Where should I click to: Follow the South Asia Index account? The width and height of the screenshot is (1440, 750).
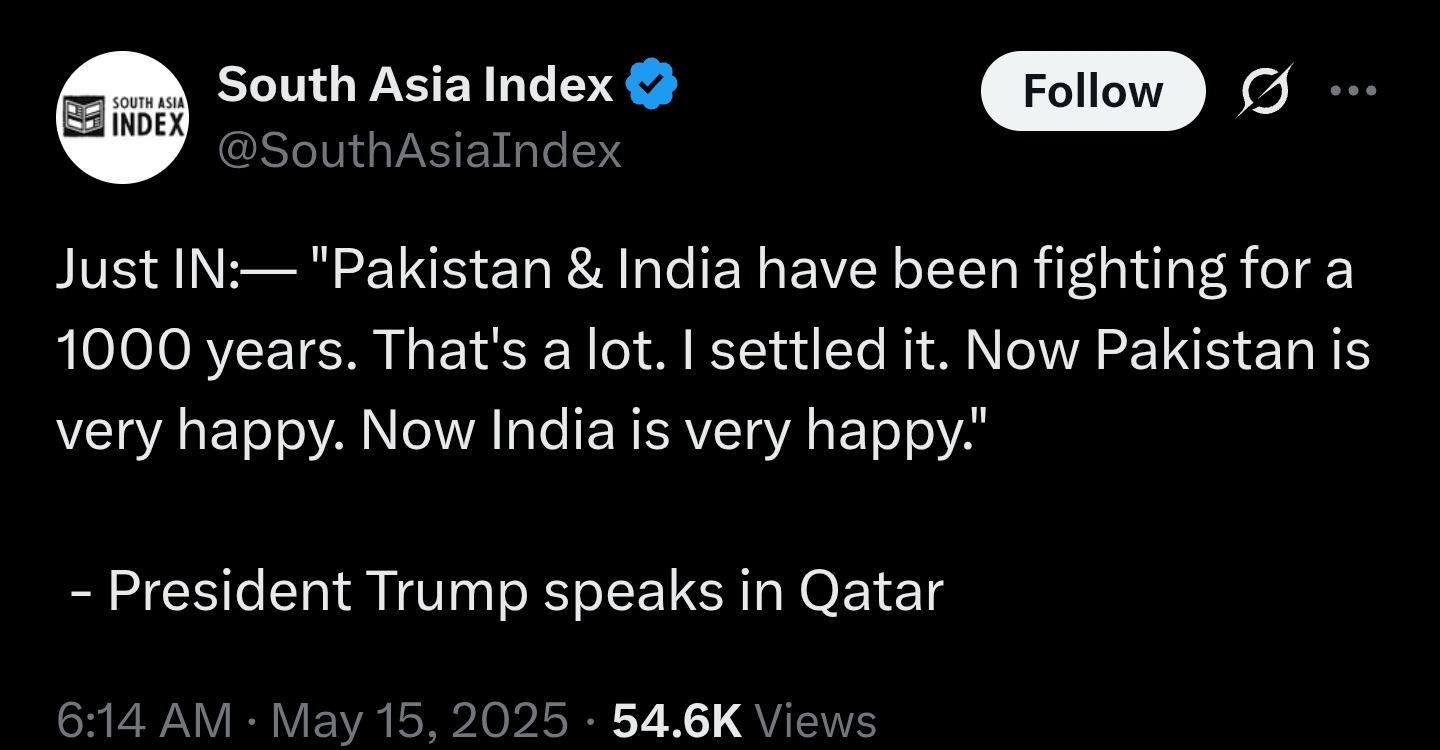point(1093,91)
